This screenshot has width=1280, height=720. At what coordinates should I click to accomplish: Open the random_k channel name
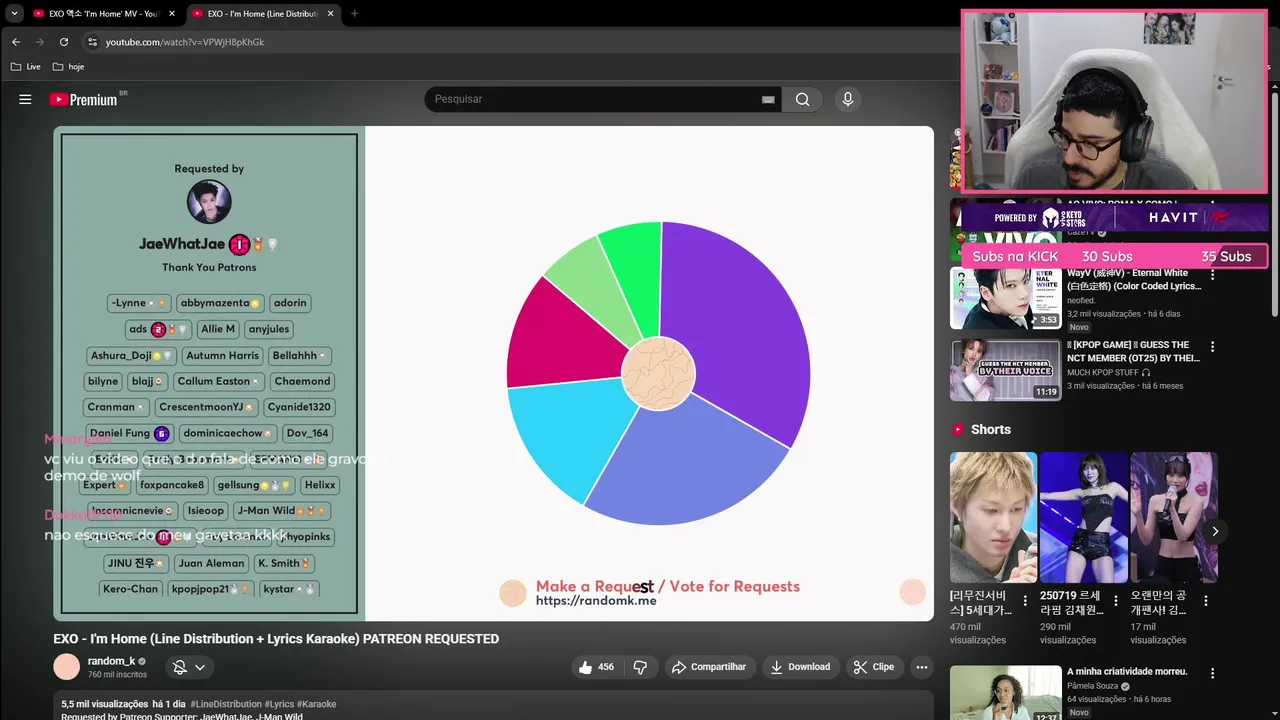coord(111,661)
